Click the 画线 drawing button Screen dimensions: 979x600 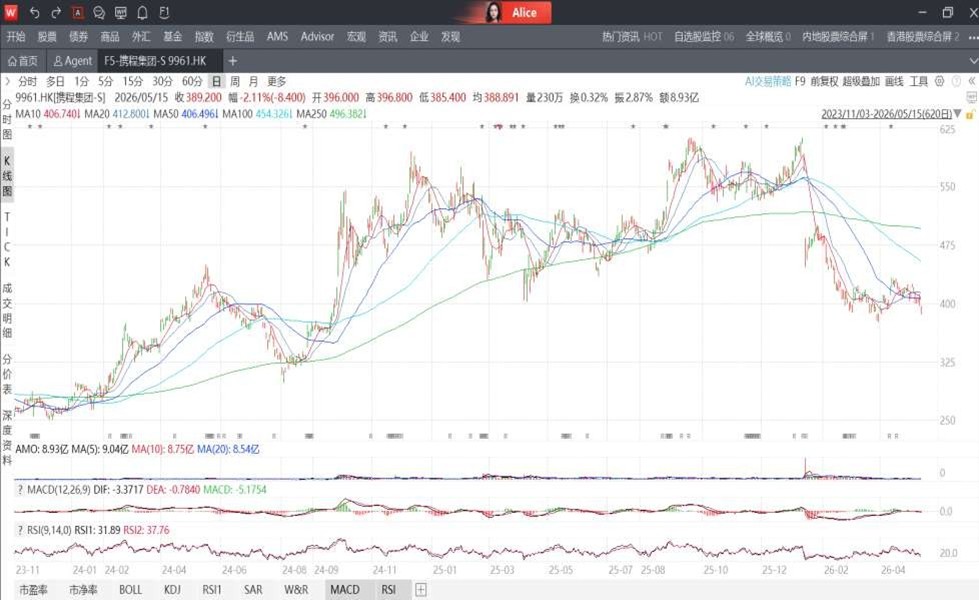click(x=893, y=81)
